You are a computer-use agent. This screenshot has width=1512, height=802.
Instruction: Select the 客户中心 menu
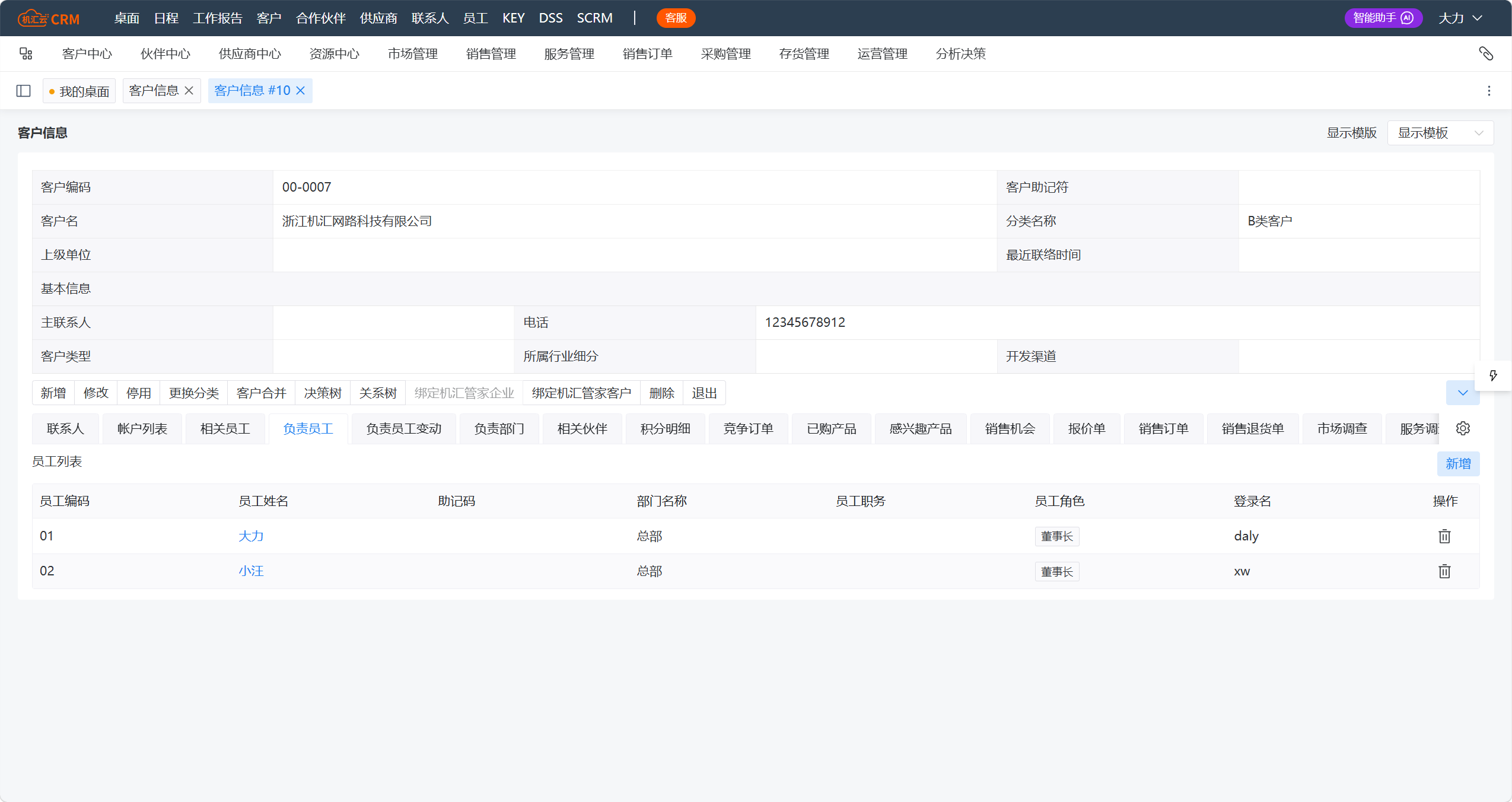pyautogui.click(x=87, y=54)
